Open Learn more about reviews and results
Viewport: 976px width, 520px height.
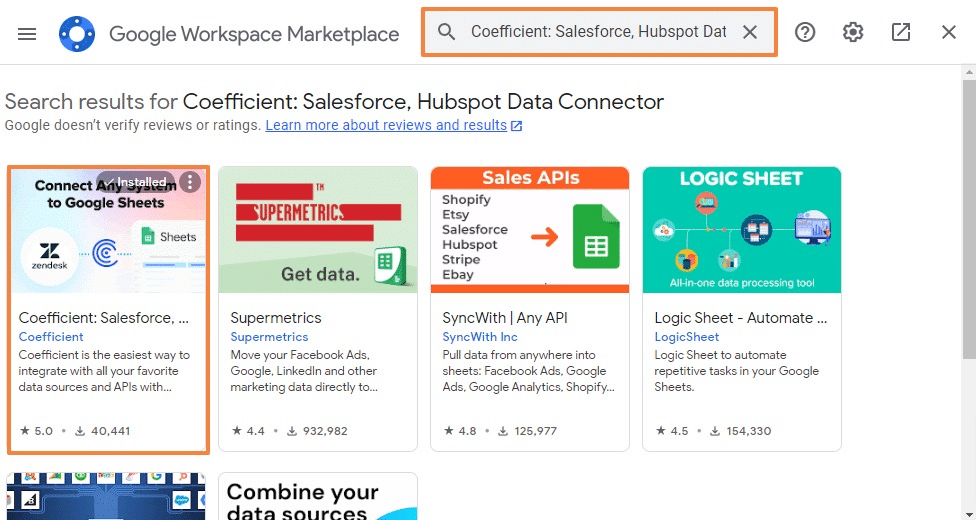coord(393,125)
